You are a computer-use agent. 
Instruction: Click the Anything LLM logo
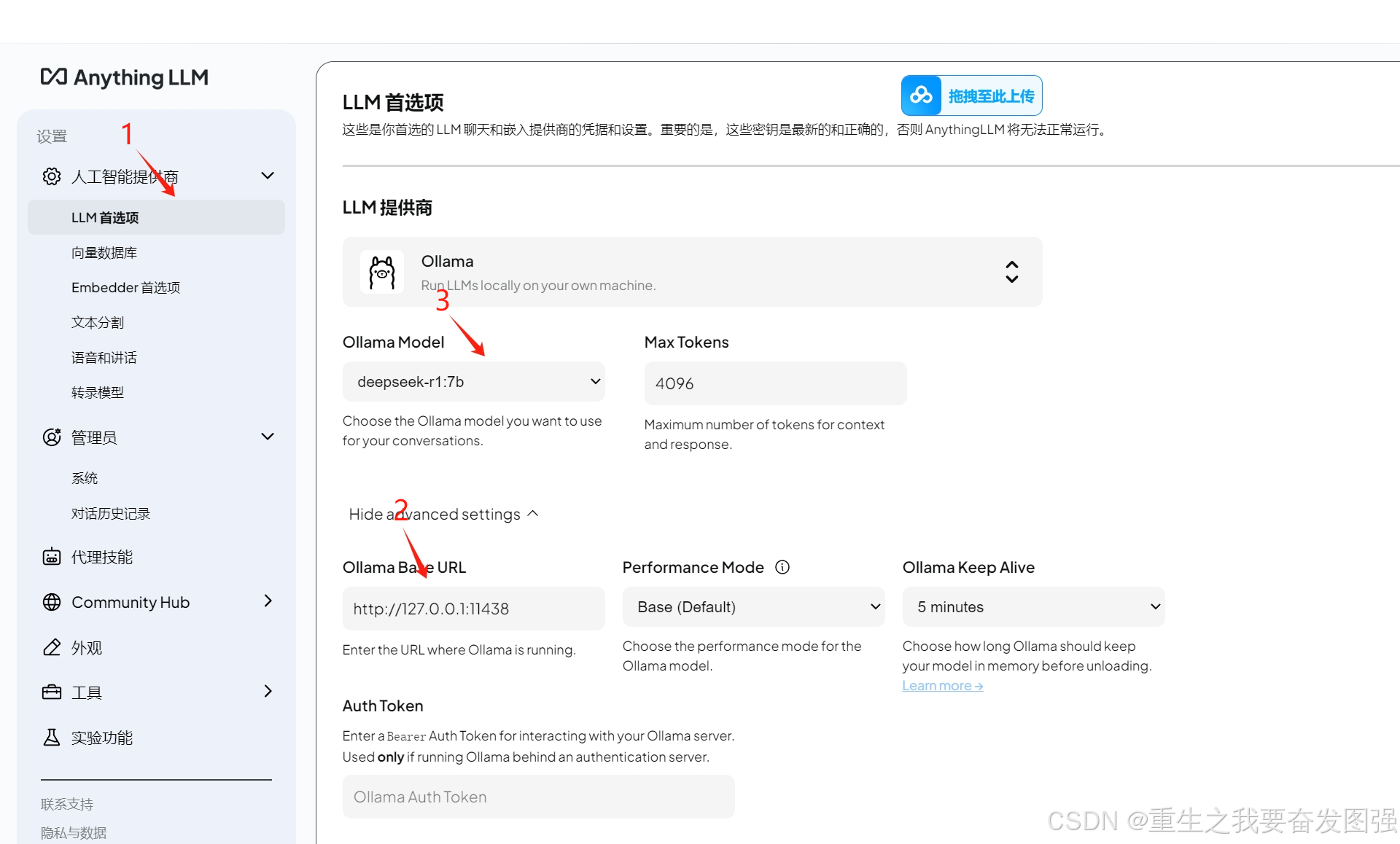click(125, 77)
